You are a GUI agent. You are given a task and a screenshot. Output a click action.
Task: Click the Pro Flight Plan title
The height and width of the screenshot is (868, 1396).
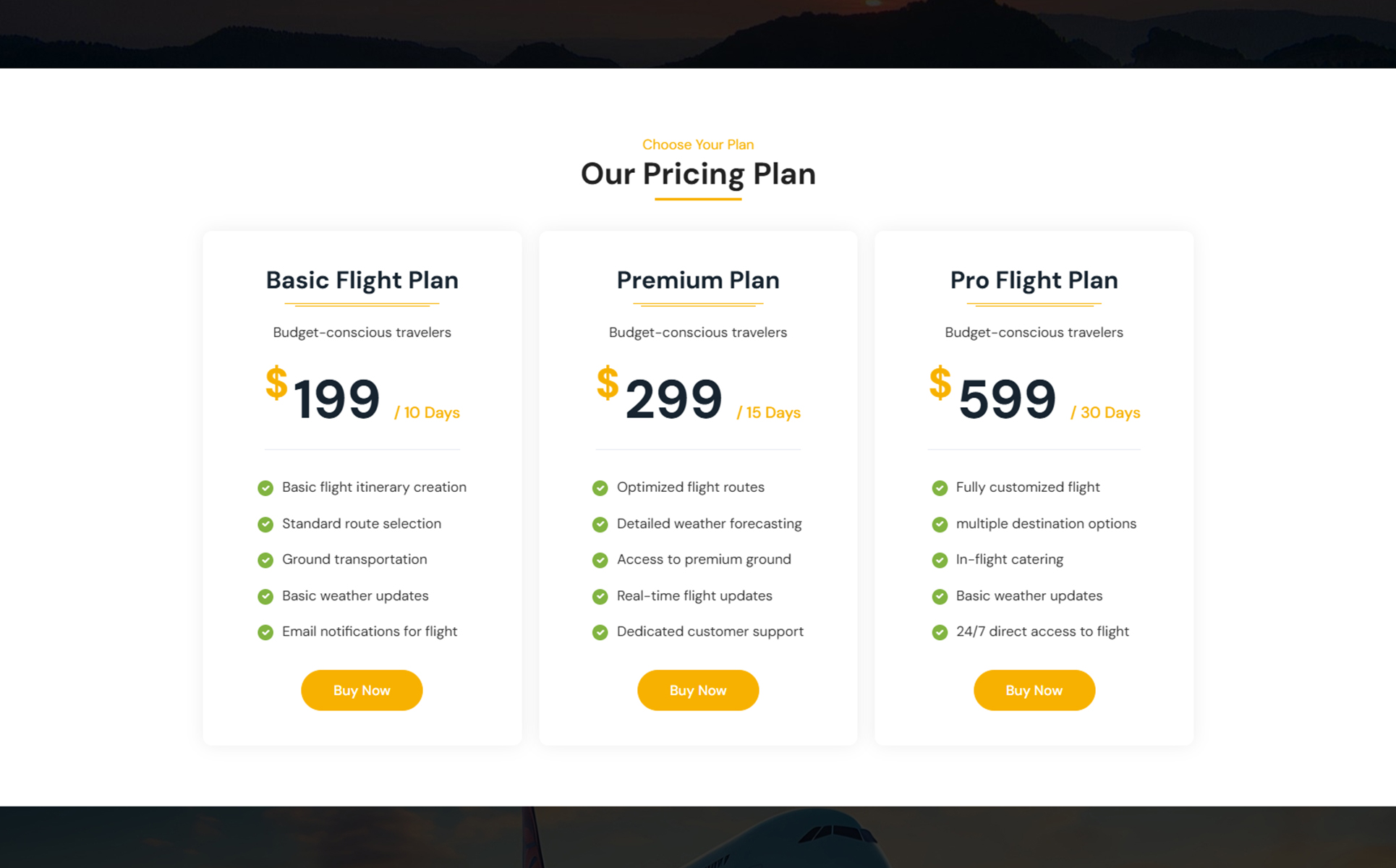1034,280
